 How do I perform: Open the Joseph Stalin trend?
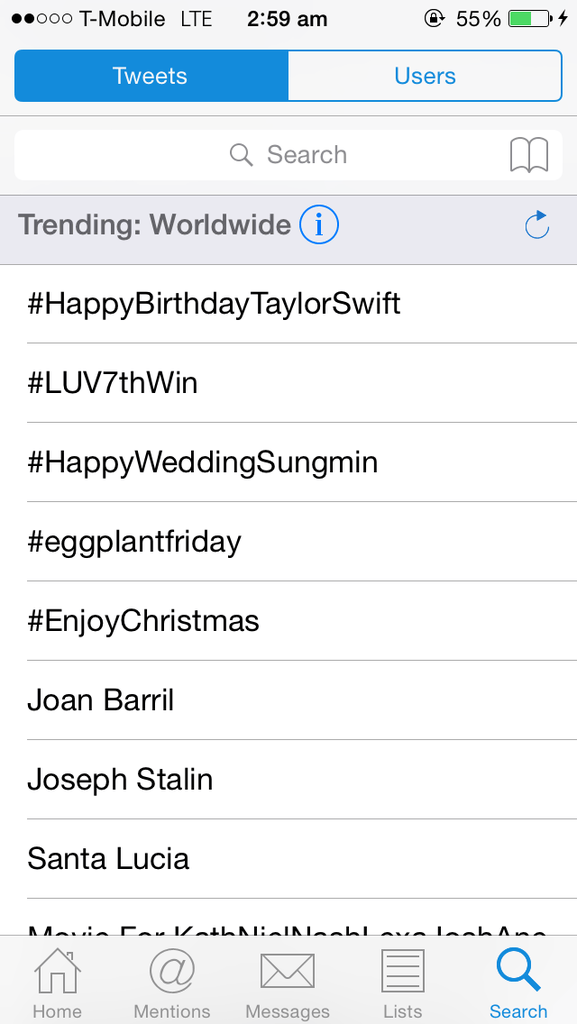pos(288,780)
